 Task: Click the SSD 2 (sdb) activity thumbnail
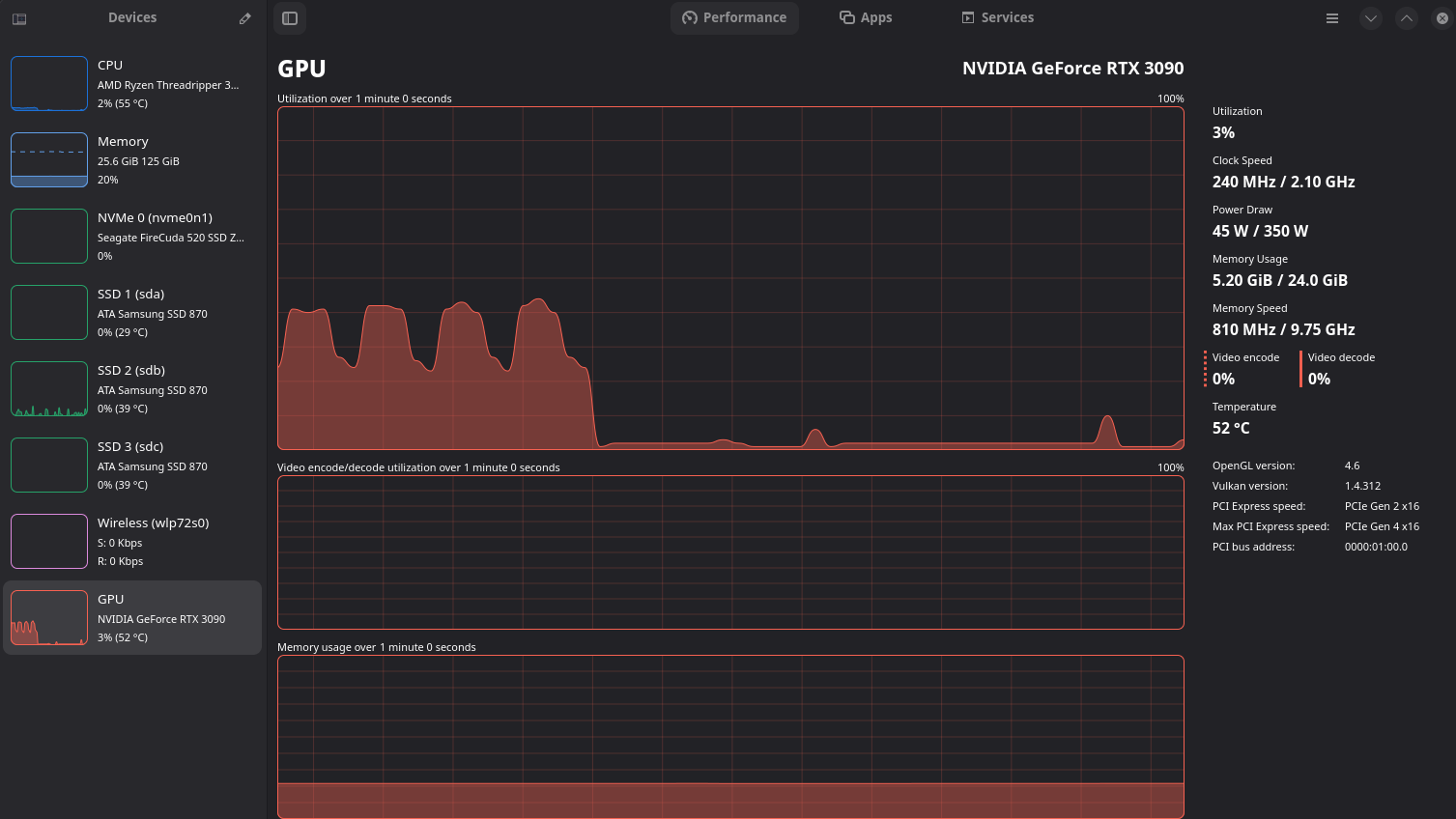click(49, 389)
